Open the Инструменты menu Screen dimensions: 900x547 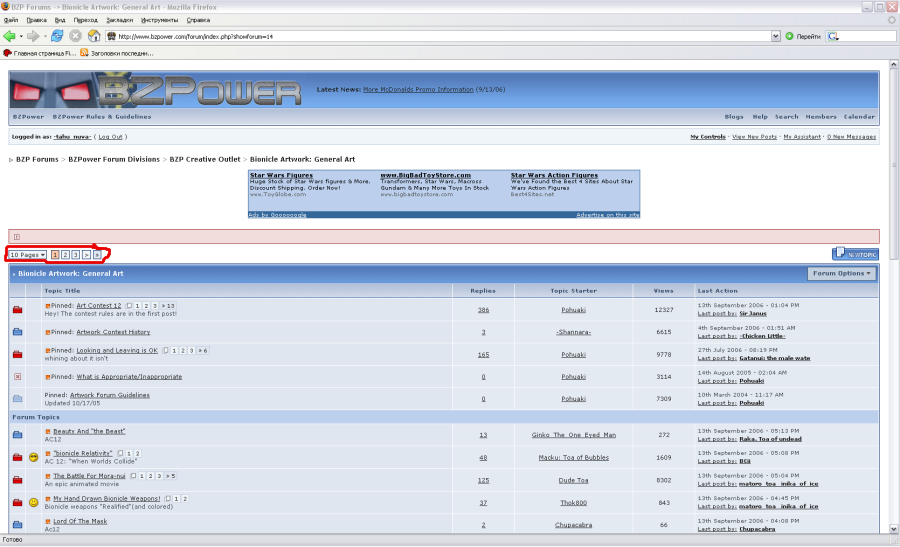(159, 20)
